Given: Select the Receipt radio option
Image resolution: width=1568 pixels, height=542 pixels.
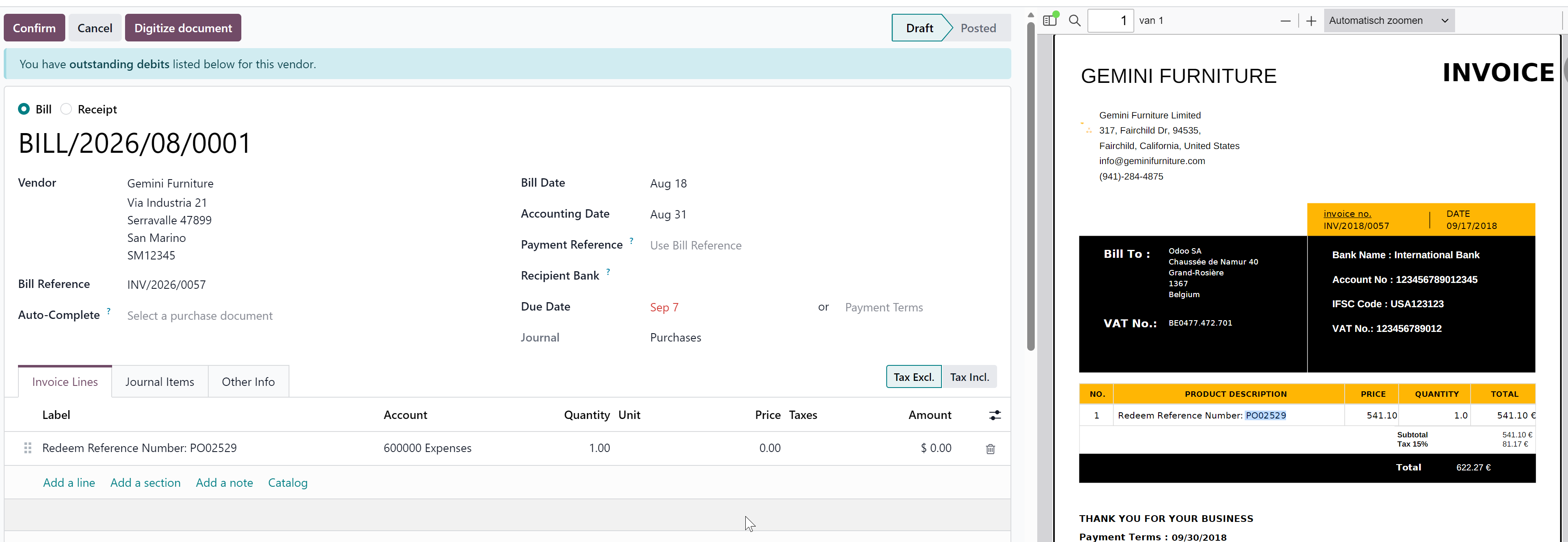Looking at the screenshot, I should click(x=66, y=109).
